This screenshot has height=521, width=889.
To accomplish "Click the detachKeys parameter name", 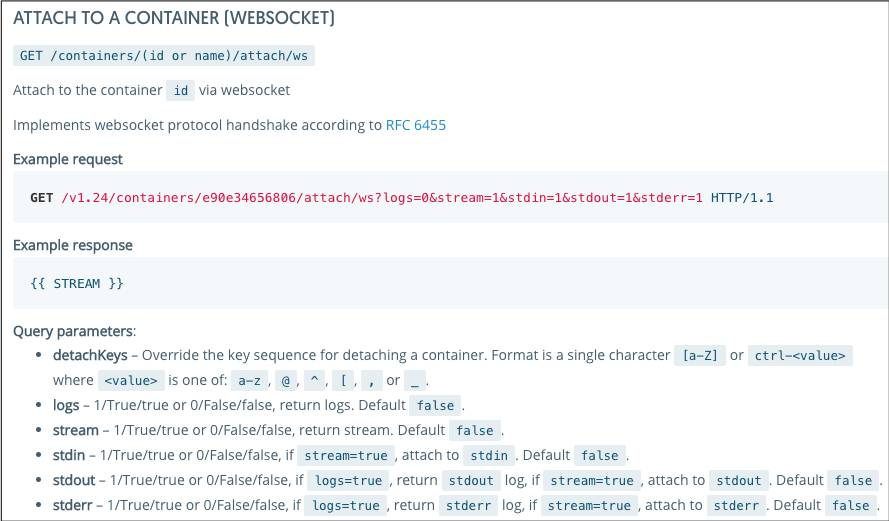I will tap(90, 355).
